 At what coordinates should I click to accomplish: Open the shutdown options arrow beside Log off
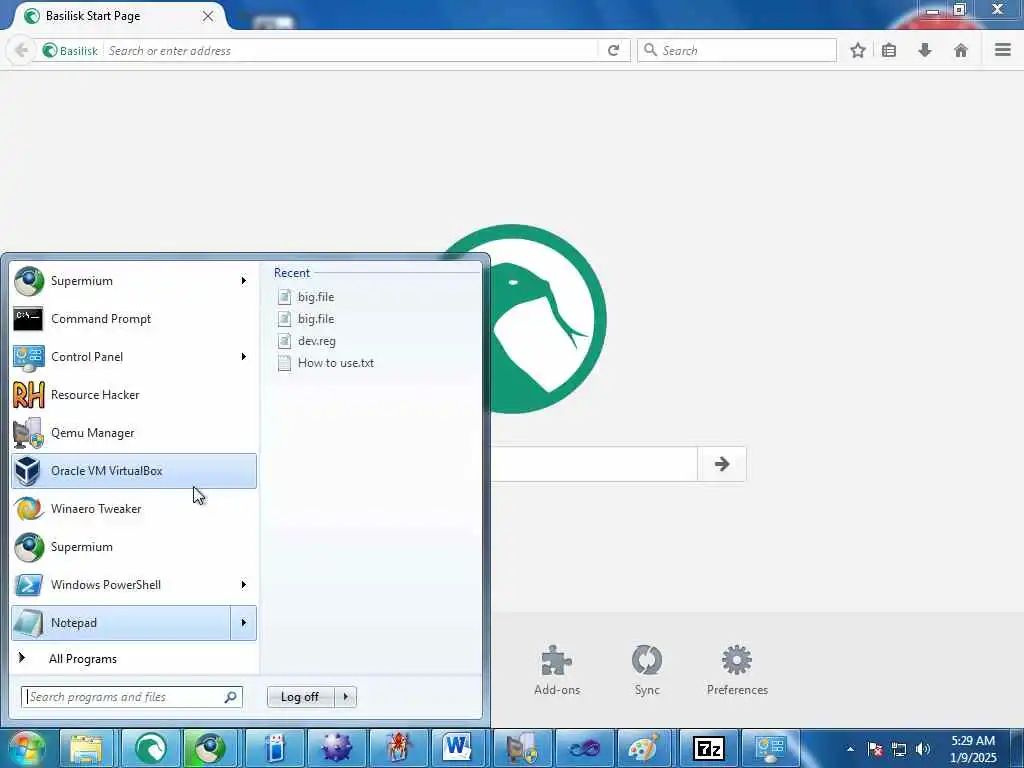[x=345, y=697]
